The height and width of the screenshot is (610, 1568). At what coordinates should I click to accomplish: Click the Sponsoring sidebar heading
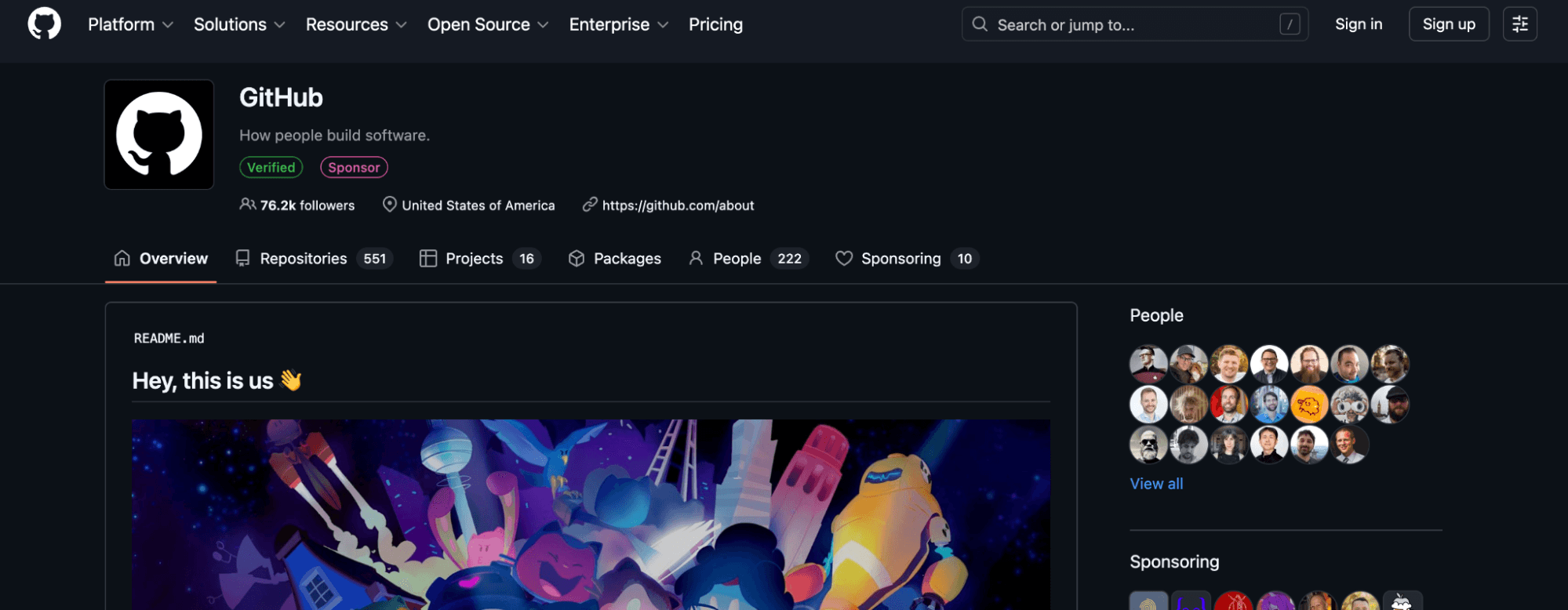[1174, 561]
